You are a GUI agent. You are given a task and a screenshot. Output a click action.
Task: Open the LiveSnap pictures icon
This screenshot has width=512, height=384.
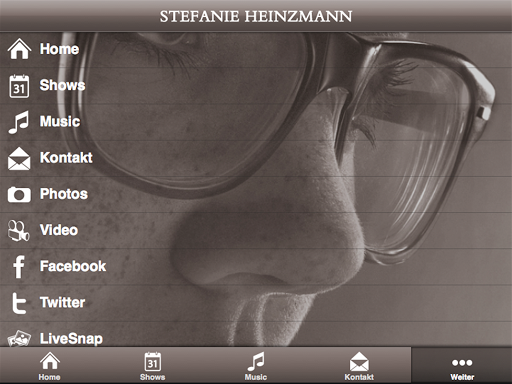tap(19, 339)
